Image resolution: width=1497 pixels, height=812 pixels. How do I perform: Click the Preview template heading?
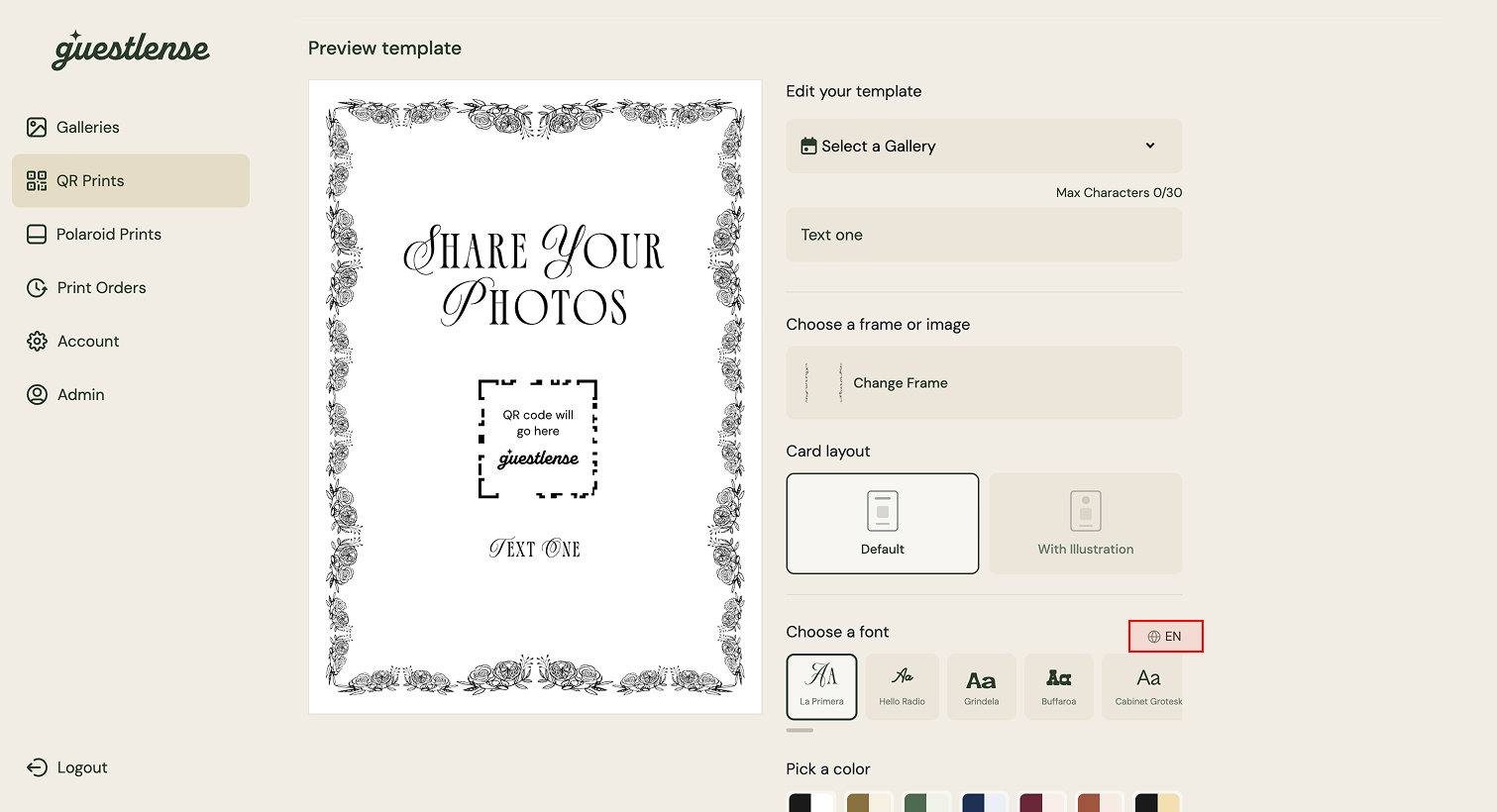click(x=384, y=49)
